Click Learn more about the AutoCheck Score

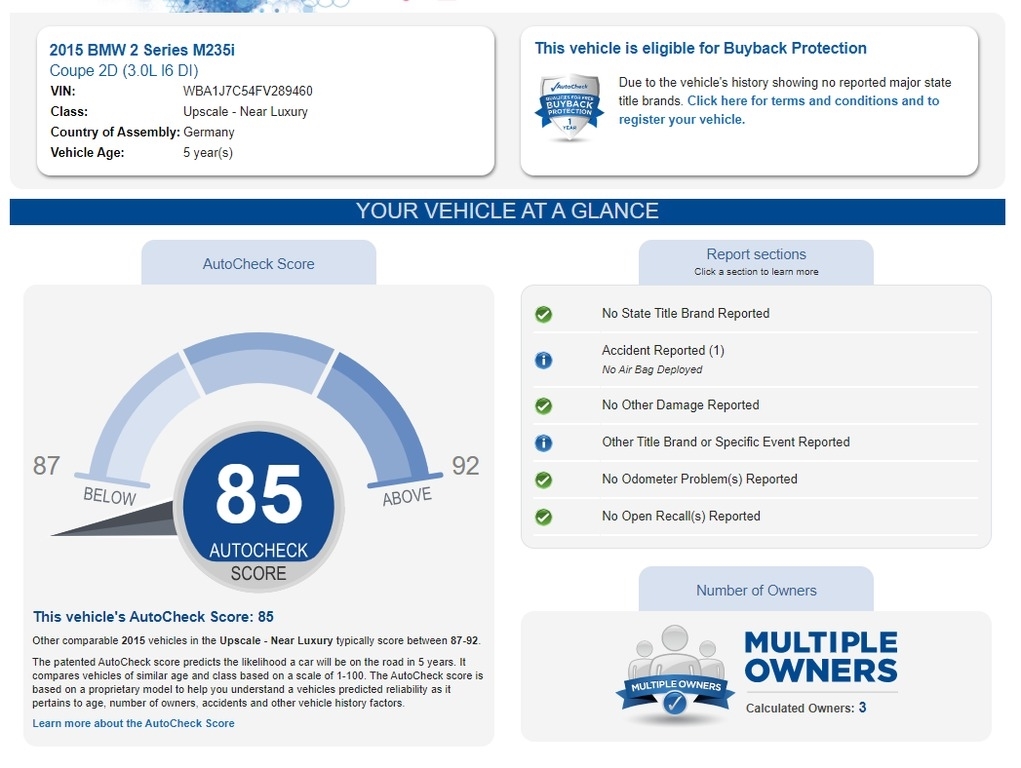tap(133, 723)
